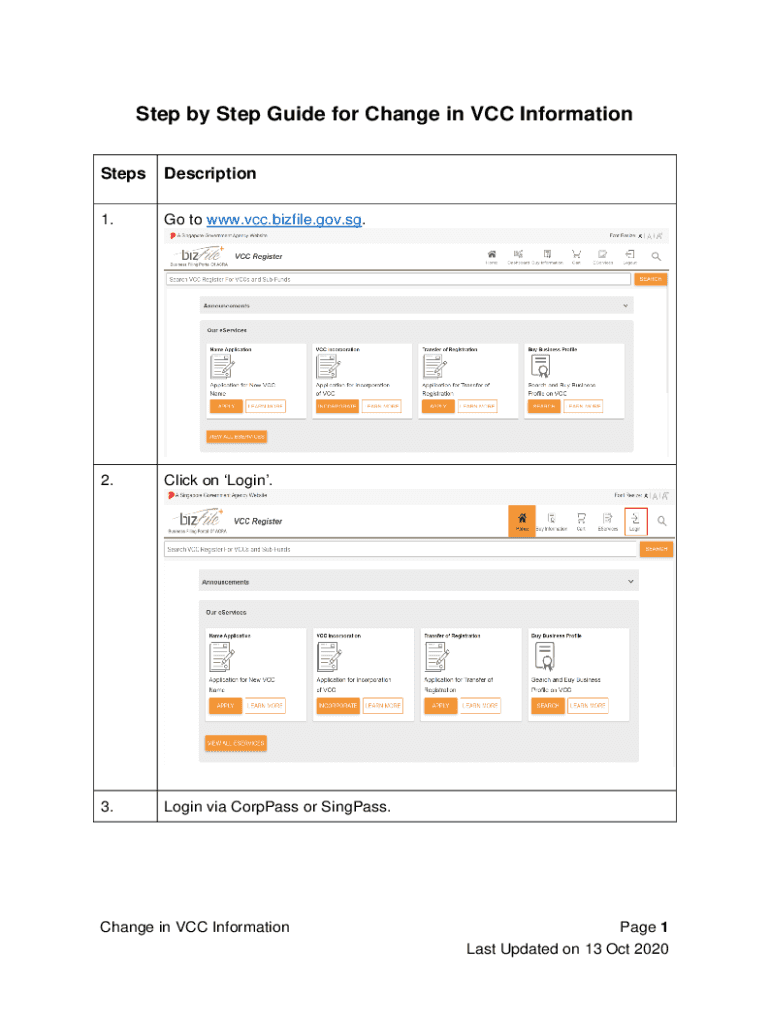The width and height of the screenshot is (770, 1024).
Task: Click Learn More under Name Application in step 2
Action: 265,706
